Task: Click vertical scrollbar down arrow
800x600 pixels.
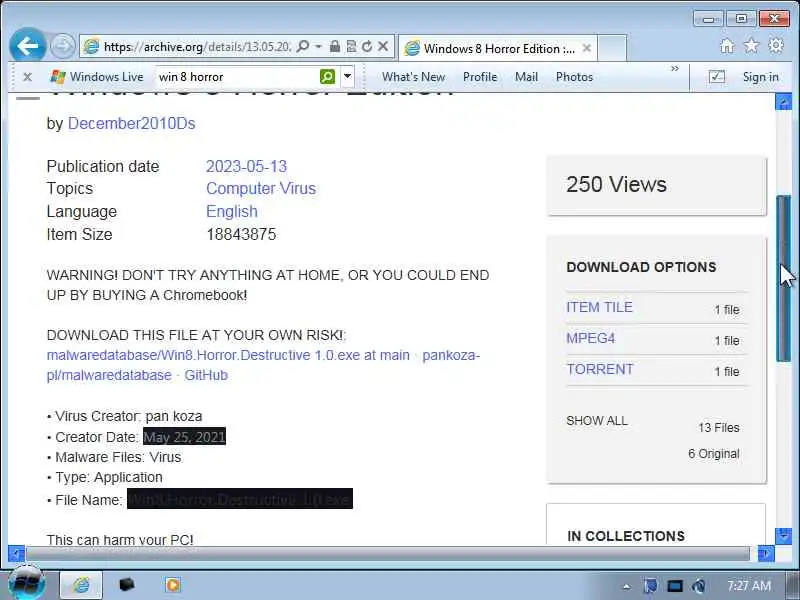Action: pos(784,536)
